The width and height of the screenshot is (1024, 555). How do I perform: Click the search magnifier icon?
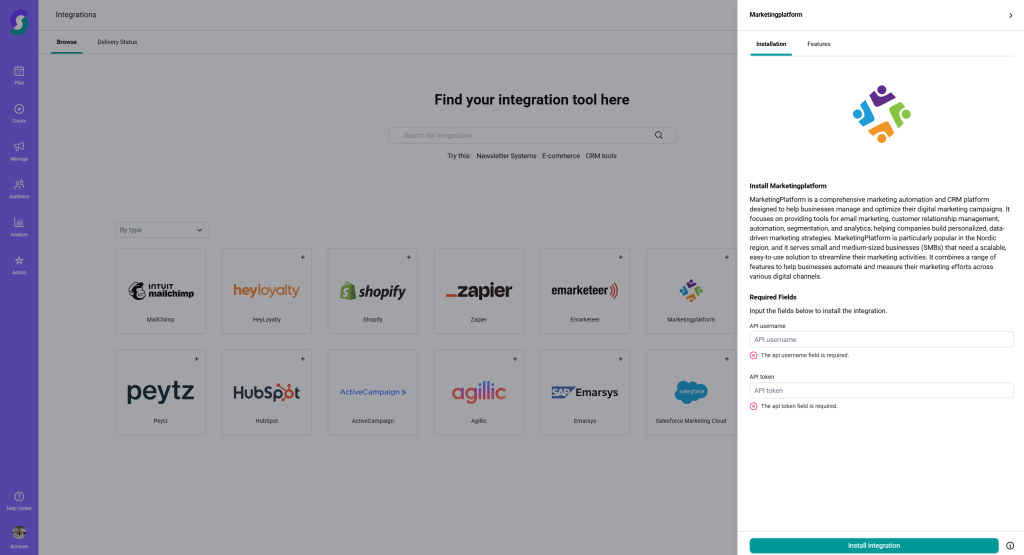pyautogui.click(x=659, y=135)
